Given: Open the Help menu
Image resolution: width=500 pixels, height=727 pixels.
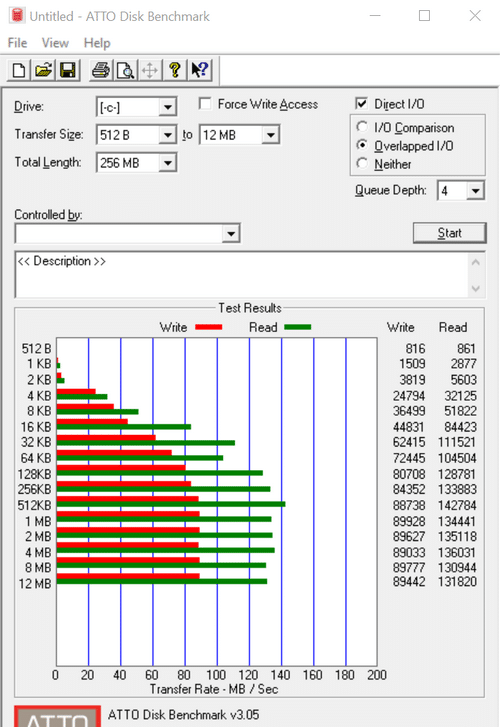Looking at the screenshot, I should tap(97, 43).
